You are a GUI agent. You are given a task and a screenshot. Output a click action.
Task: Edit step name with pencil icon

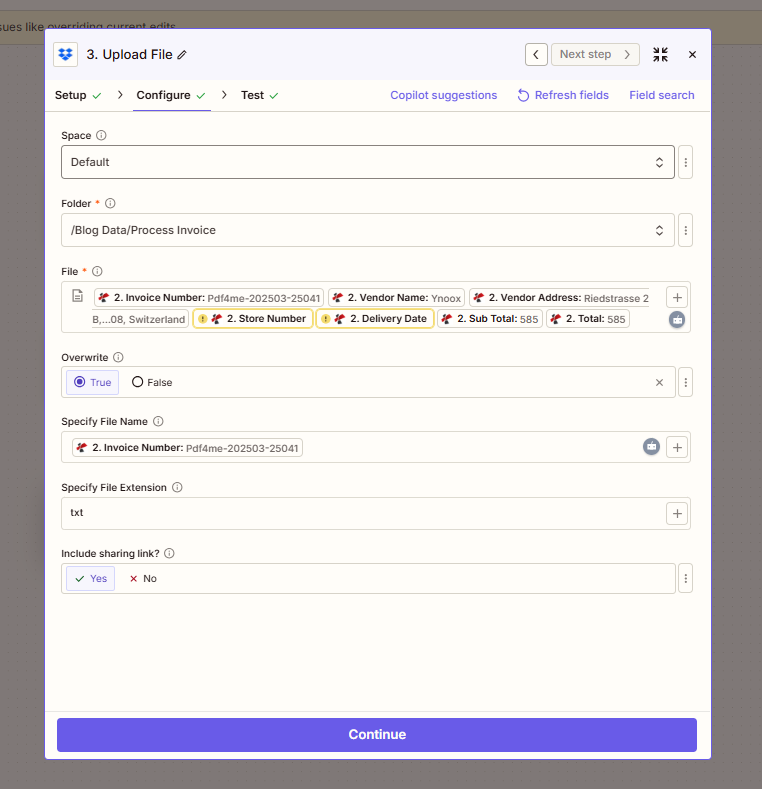click(182, 55)
